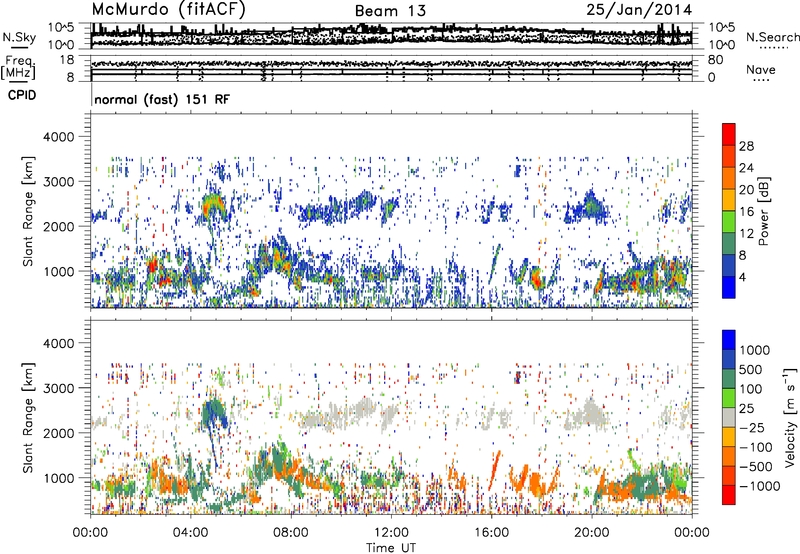Click the "25" label on Velocity colorbar

click(747, 409)
